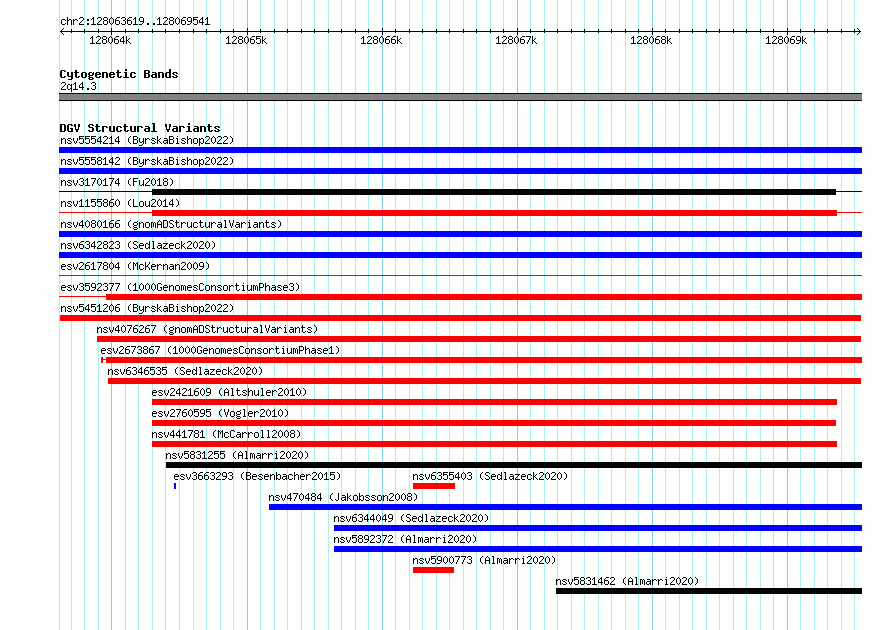Click the 128068k ruler tick label

(x=651, y=40)
